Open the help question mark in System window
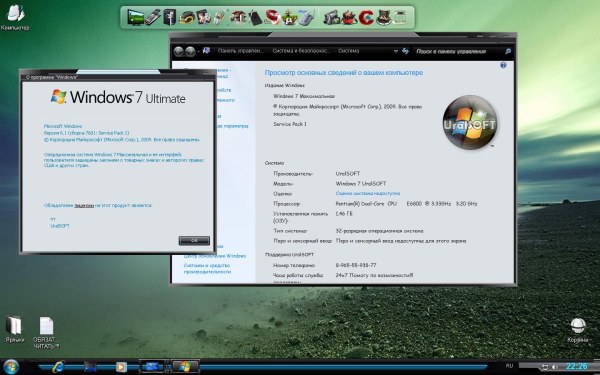 coord(503,65)
